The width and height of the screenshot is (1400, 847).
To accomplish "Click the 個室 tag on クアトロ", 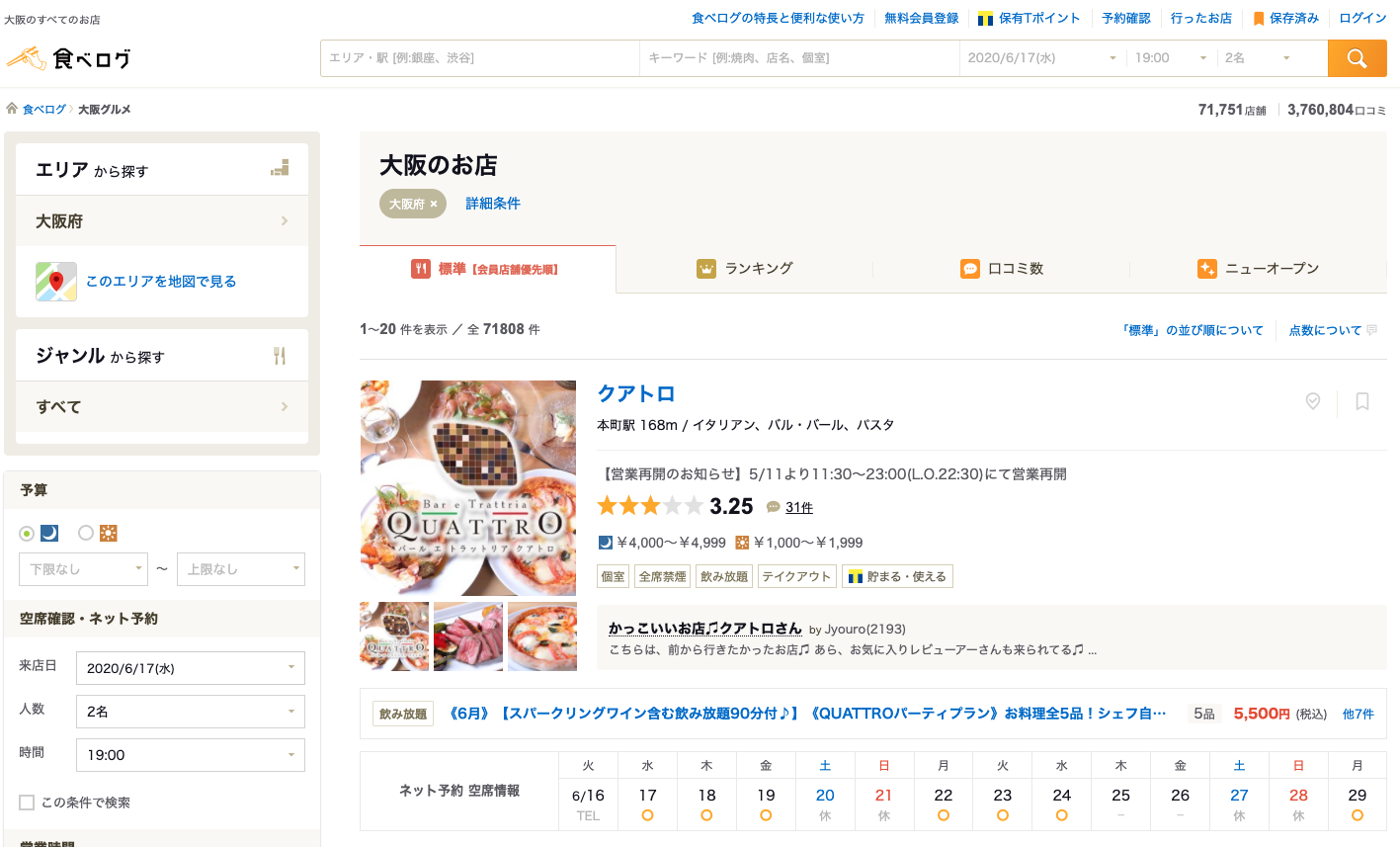I will [x=614, y=576].
